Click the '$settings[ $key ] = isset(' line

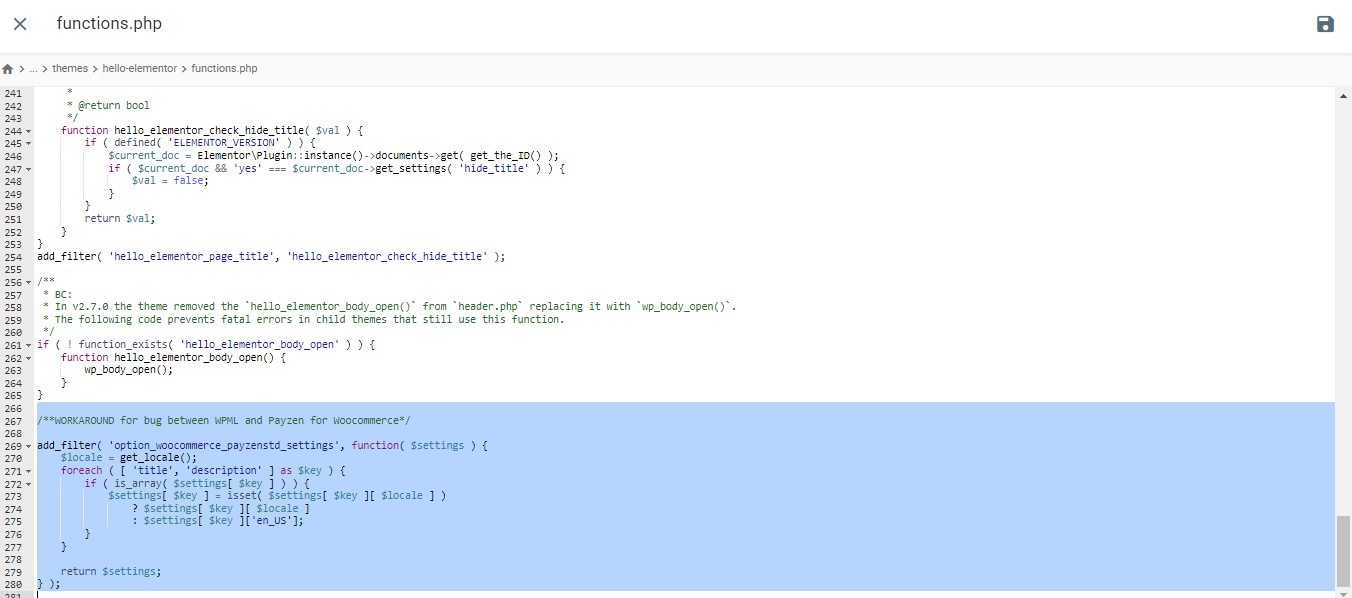point(277,495)
